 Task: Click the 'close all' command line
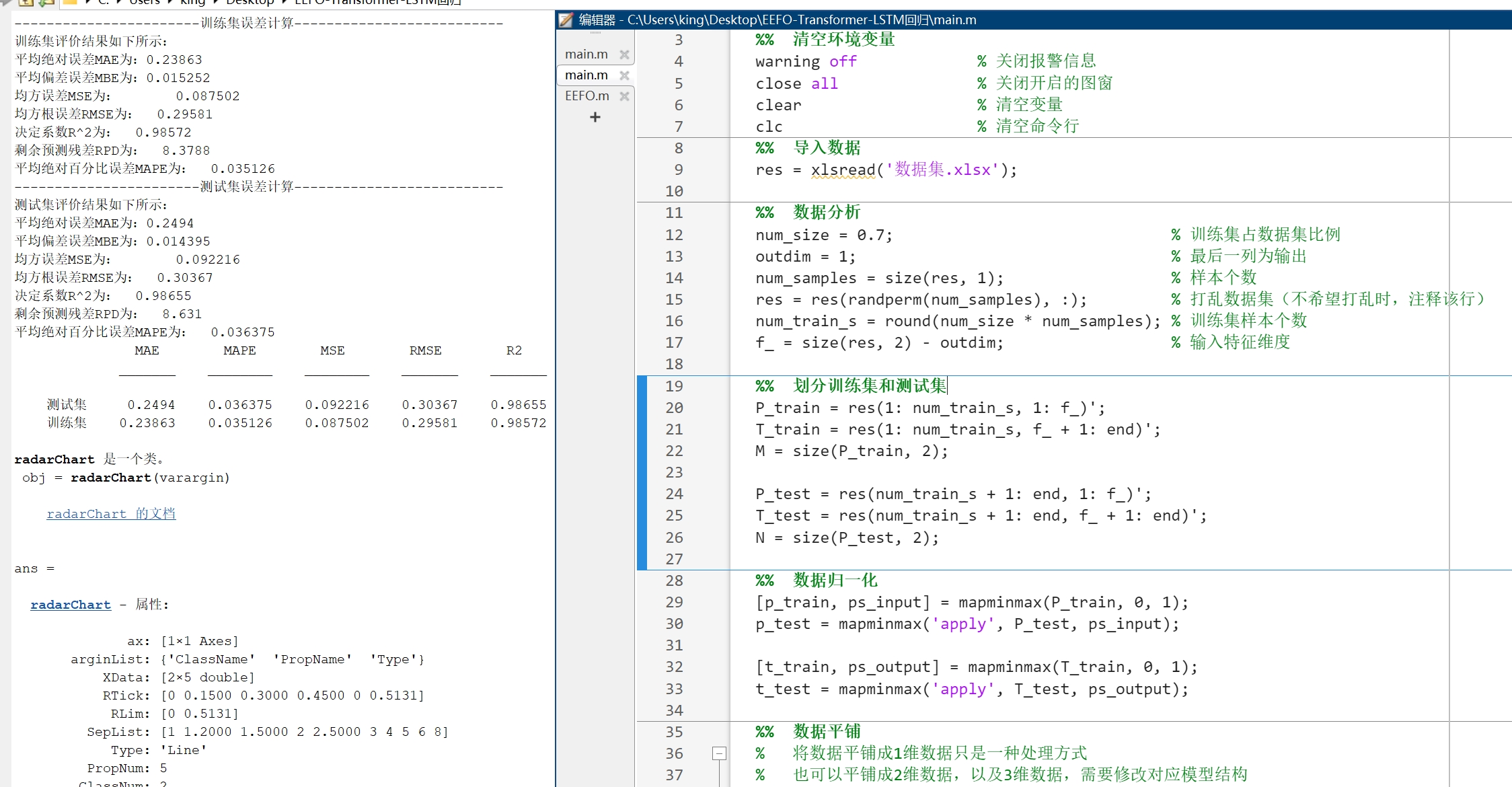point(796,83)
